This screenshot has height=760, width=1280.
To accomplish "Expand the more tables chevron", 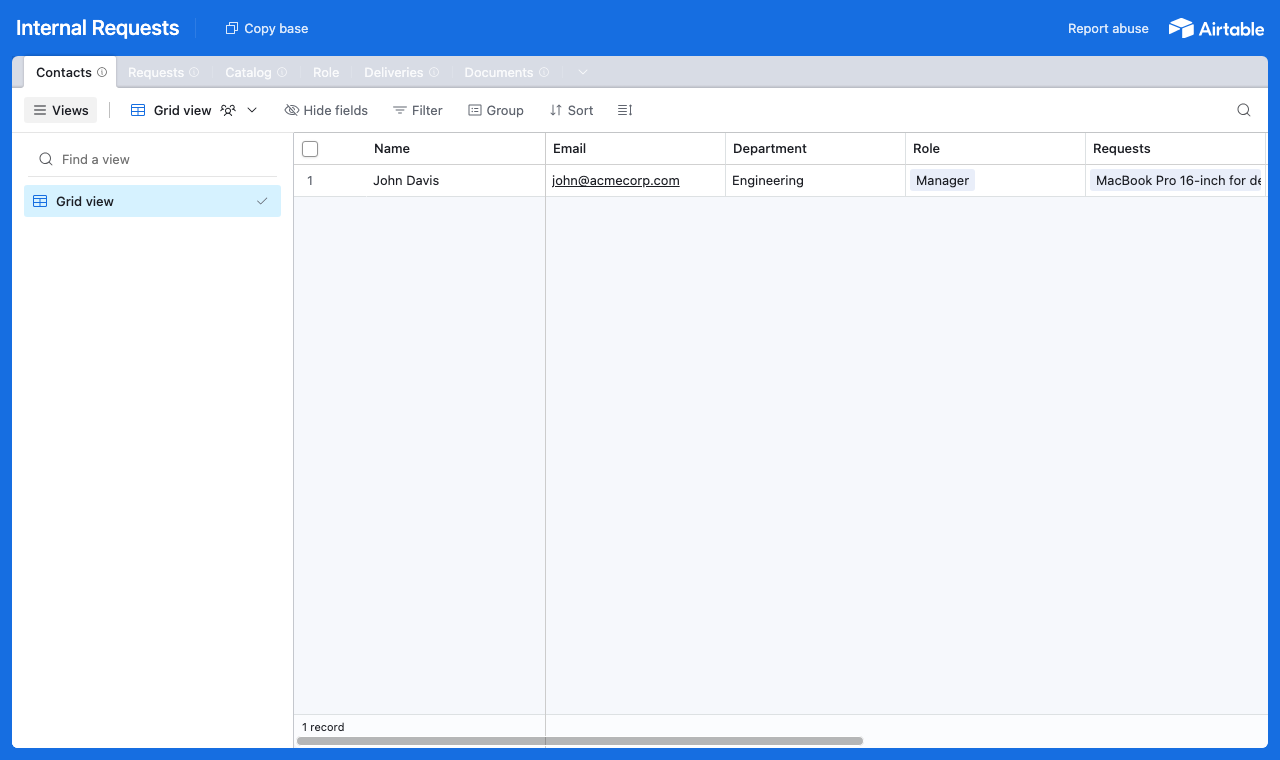I will pyautogui.click(x=583, y=72).
